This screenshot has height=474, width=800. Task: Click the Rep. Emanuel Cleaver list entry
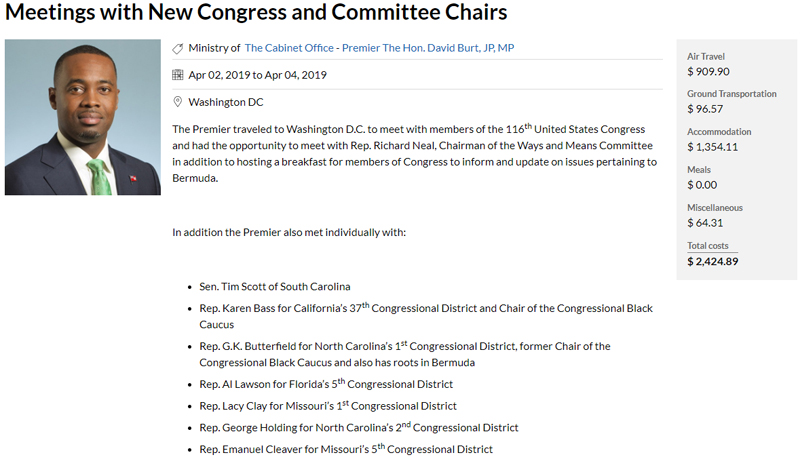point(346,450)
